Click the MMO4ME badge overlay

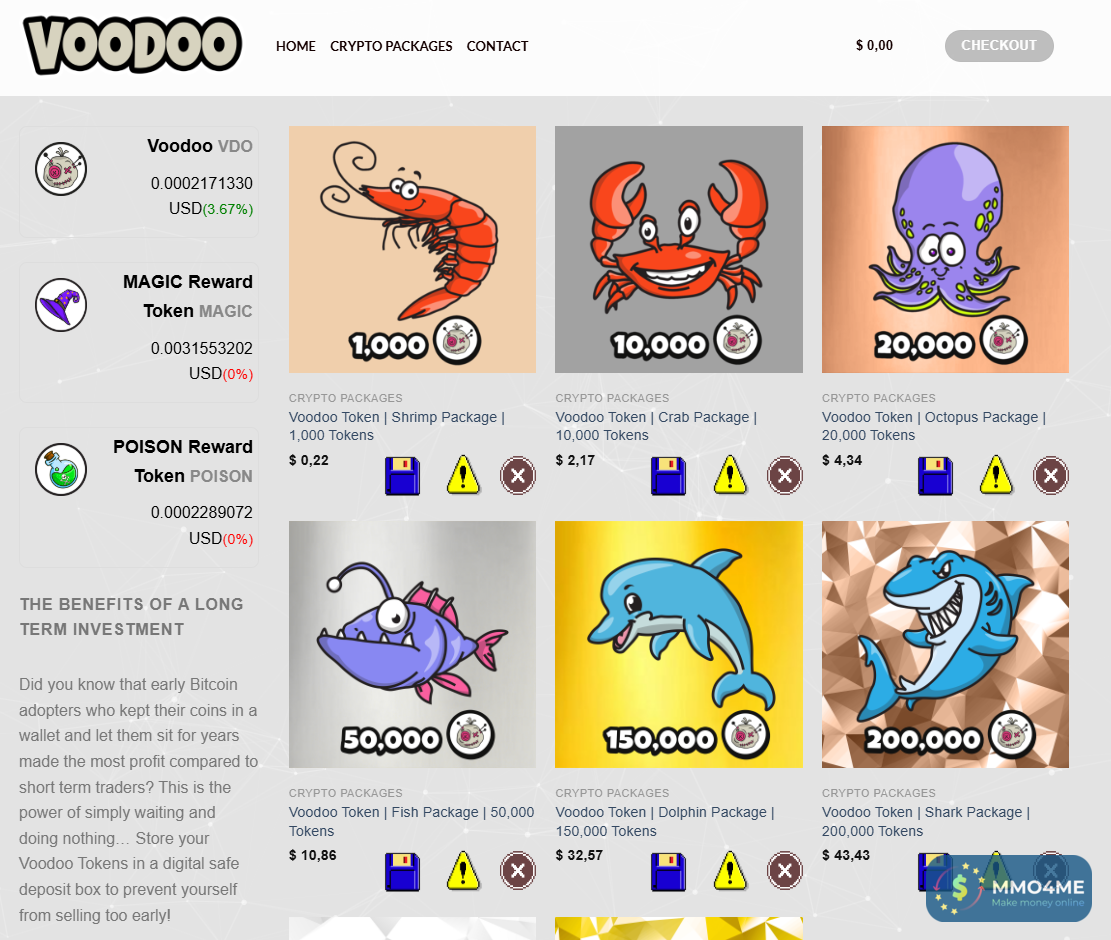(x=1008, y=888)
